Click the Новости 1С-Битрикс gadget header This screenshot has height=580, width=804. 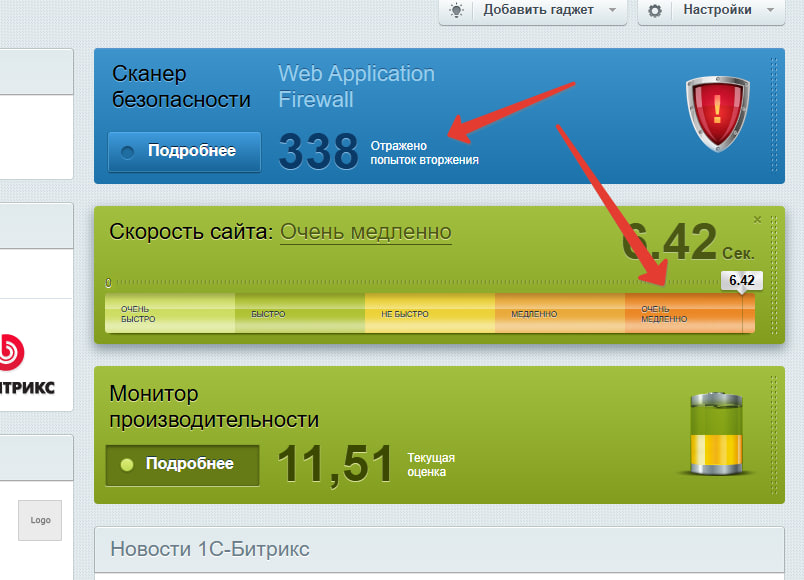coord(210,549)
